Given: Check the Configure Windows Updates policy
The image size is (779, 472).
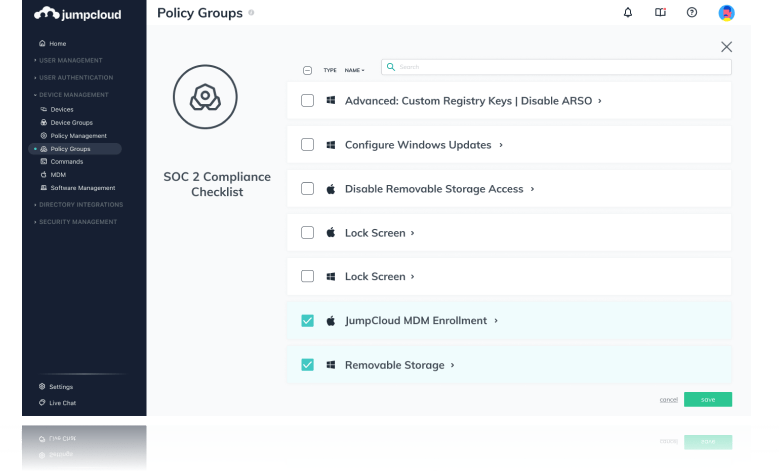Looking at the screenshot, I should [308, 145].
